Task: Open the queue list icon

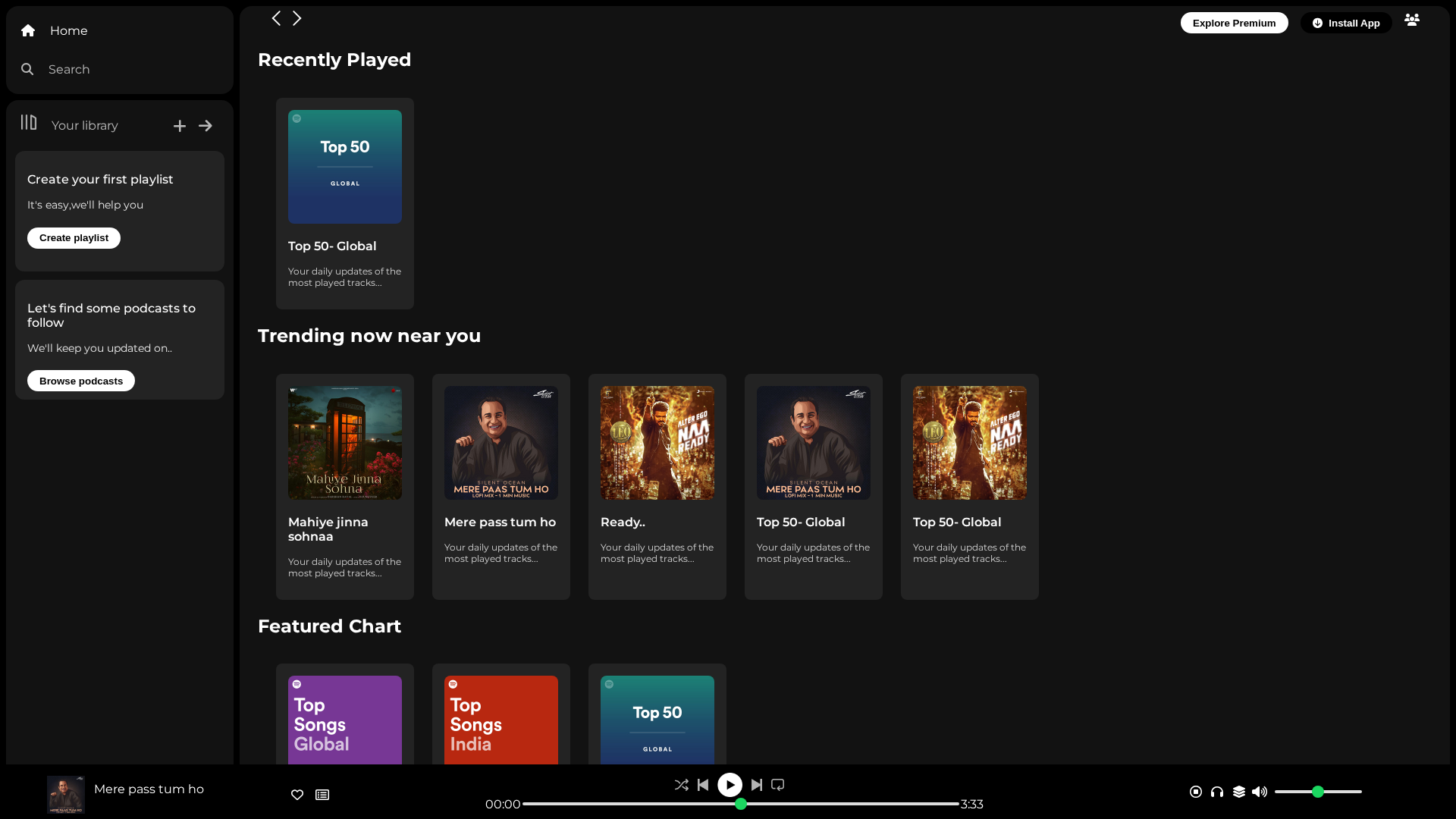Action: tap(322, 795)
